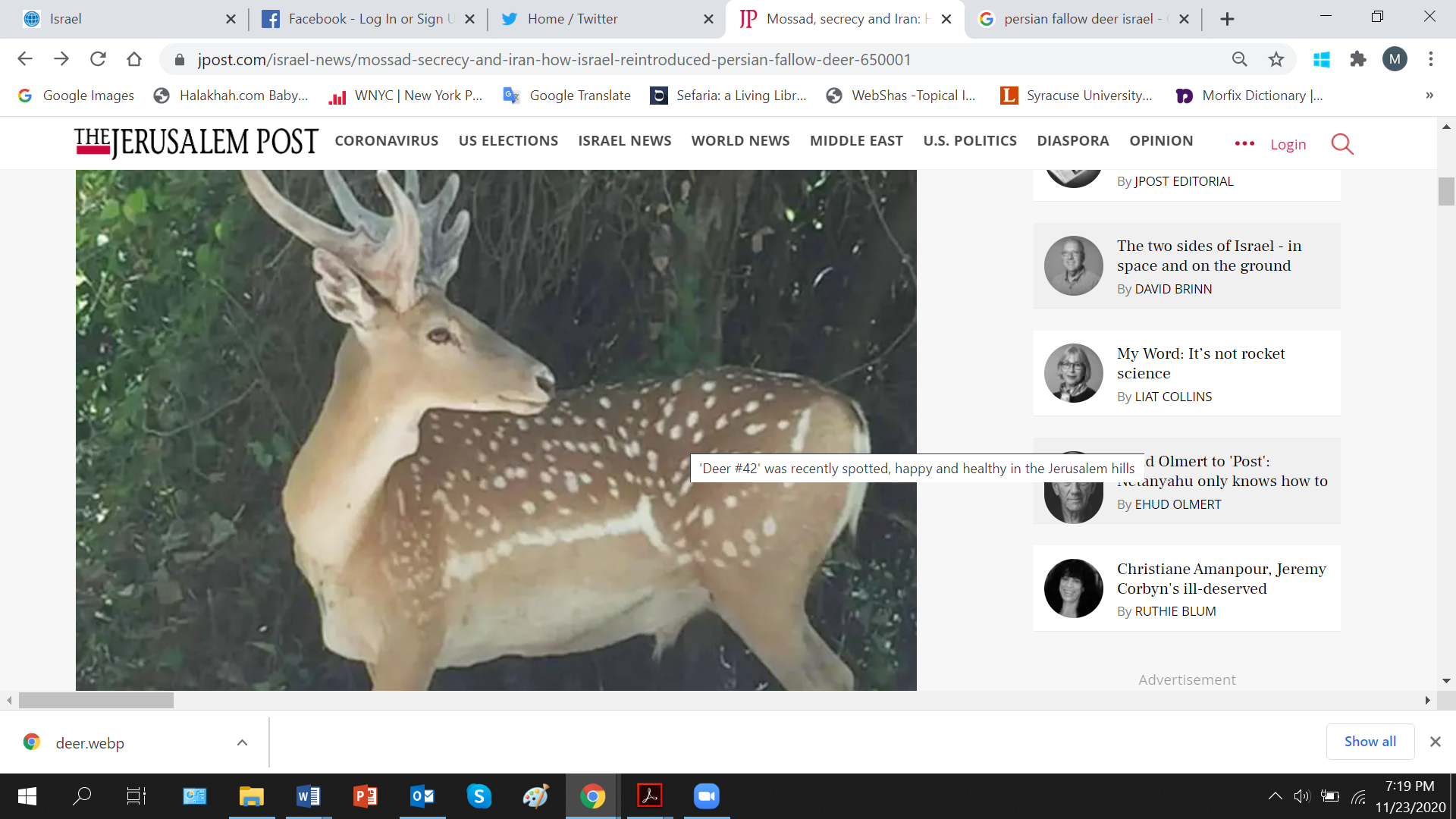
Task: Bookmark this page with the star icon
Action: (1276, 59)
